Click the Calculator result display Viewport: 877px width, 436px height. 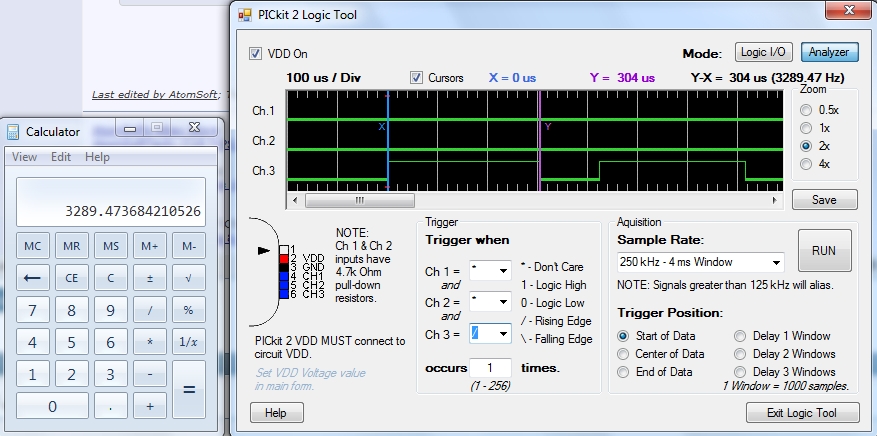pyautogui.click(x=111, y=202)
